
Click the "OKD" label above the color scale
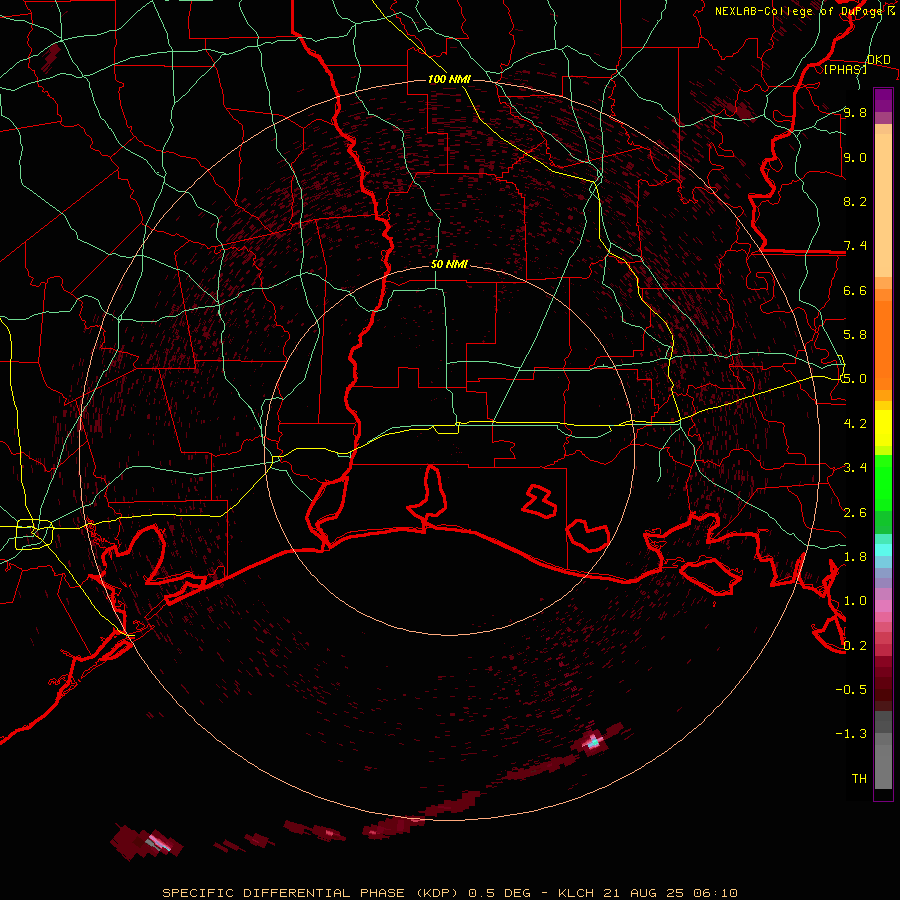click(878, 59)
